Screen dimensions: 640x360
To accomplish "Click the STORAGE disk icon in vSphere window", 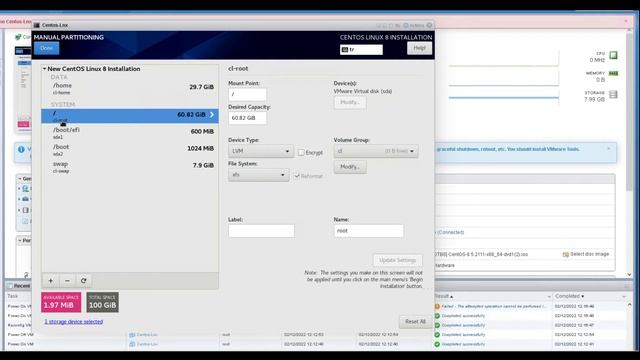I will [x=613, y=94].
